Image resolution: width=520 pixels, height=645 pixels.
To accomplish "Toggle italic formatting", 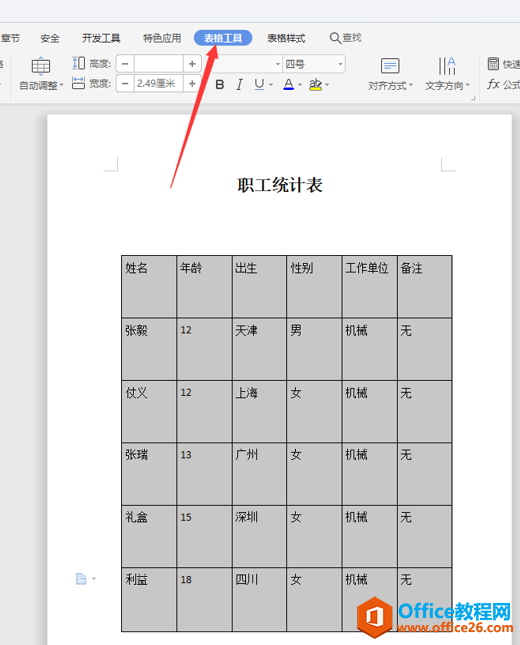I will pos(239,85).
